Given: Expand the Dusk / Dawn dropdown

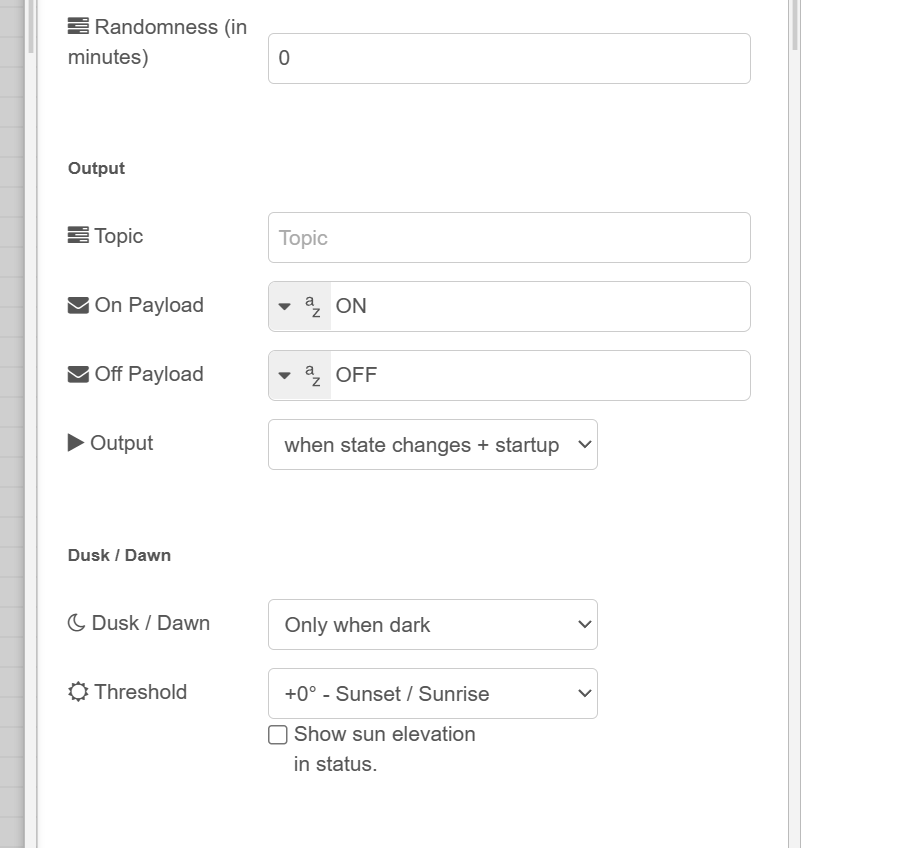Looking at the screenshot, I should [432, 625].
